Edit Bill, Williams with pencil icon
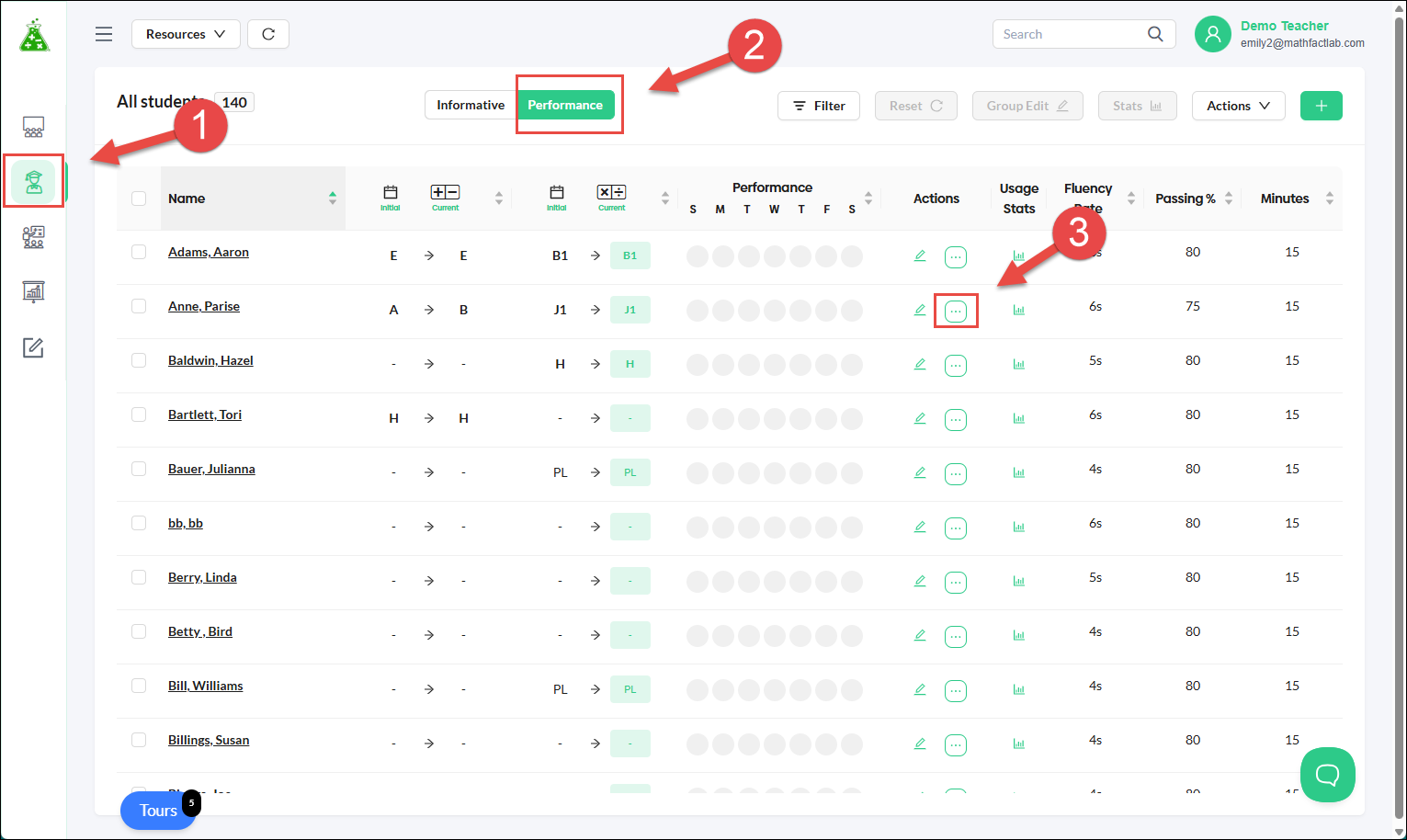1407x840 pixels. (x=920, y=689)
